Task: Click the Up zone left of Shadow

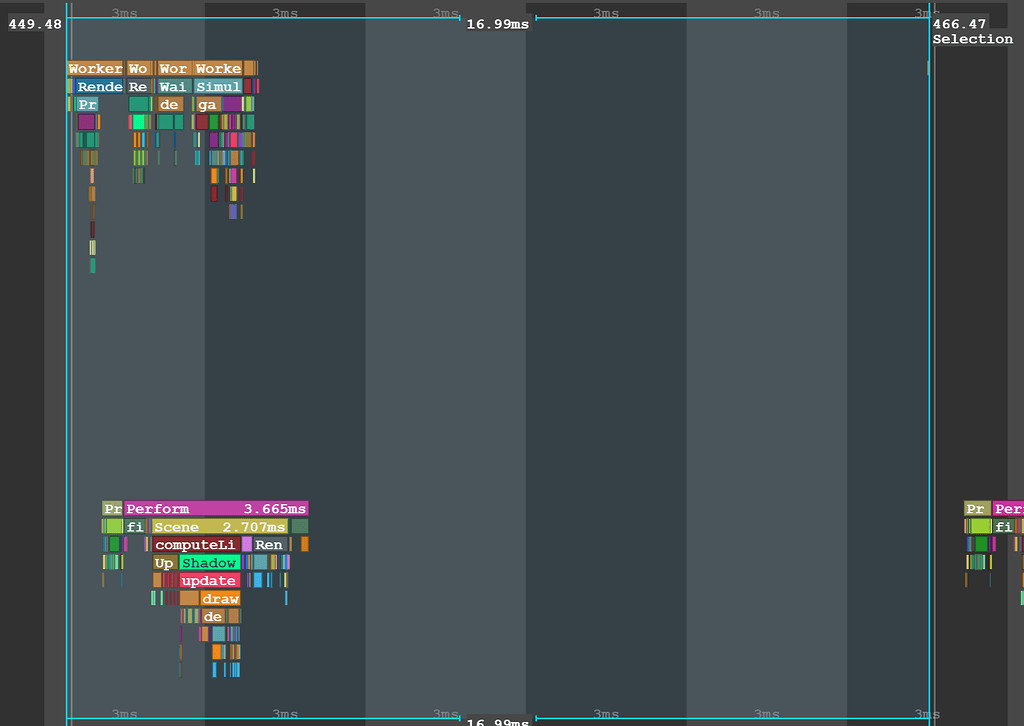Action: click(165, 562)
